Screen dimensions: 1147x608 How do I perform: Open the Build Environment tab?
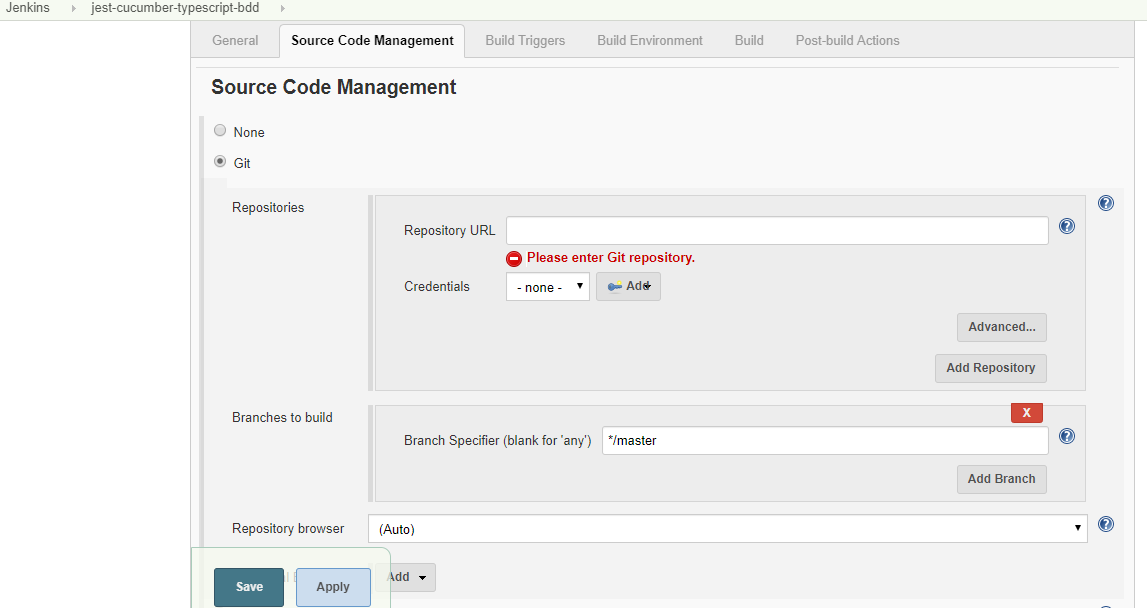tap(650, 41)
